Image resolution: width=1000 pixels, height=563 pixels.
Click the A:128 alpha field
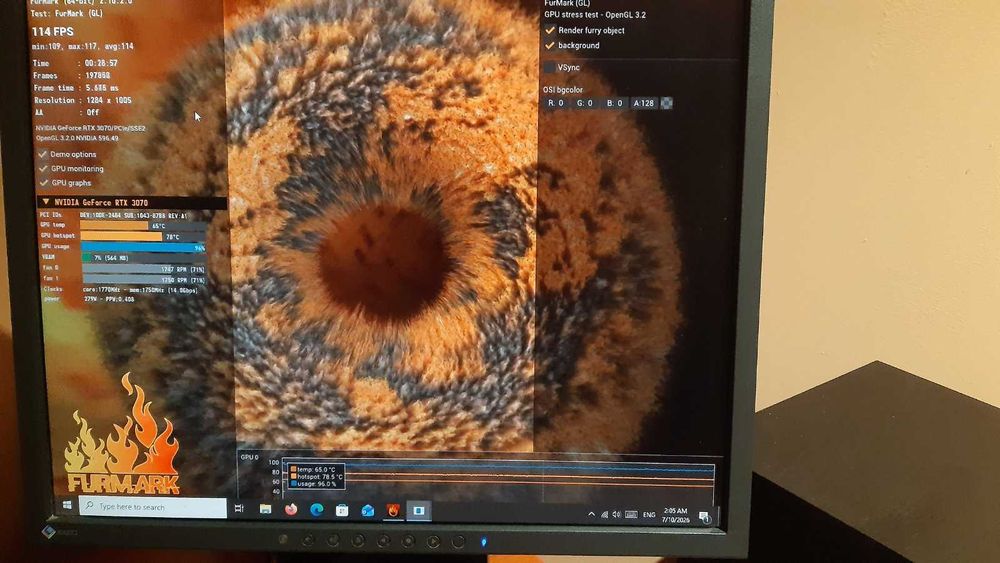643,103
